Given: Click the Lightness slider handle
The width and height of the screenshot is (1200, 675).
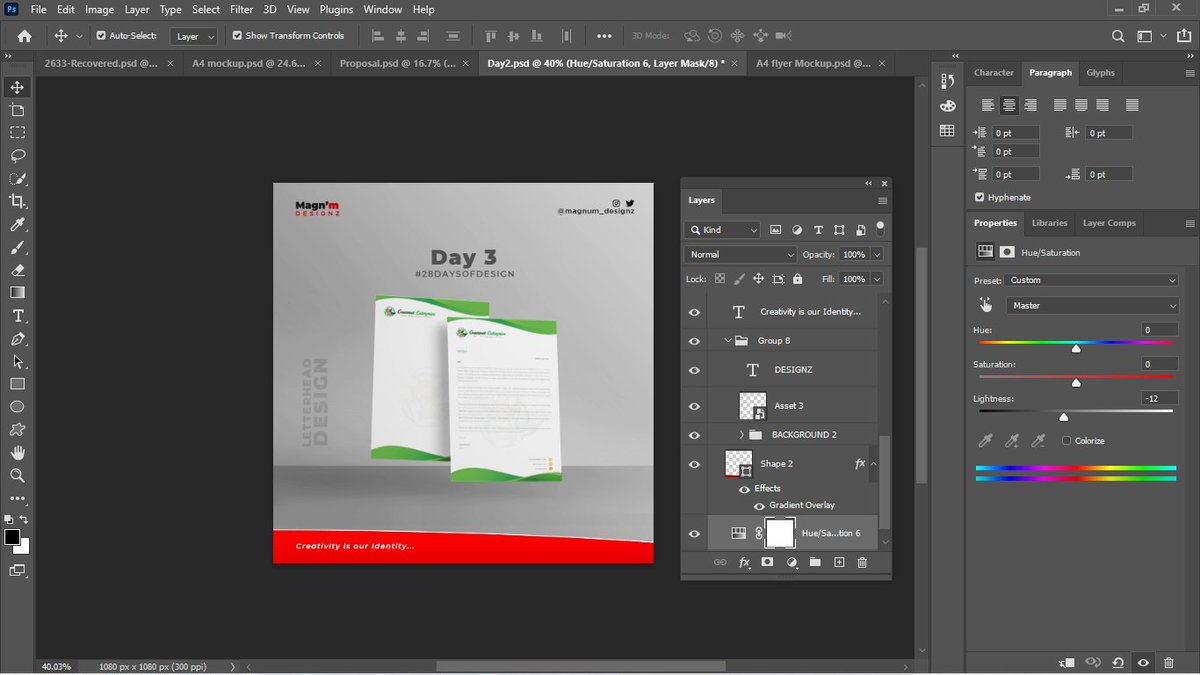Looking at the screenshot, I should pyautogui.click(x=1063, y=417).
